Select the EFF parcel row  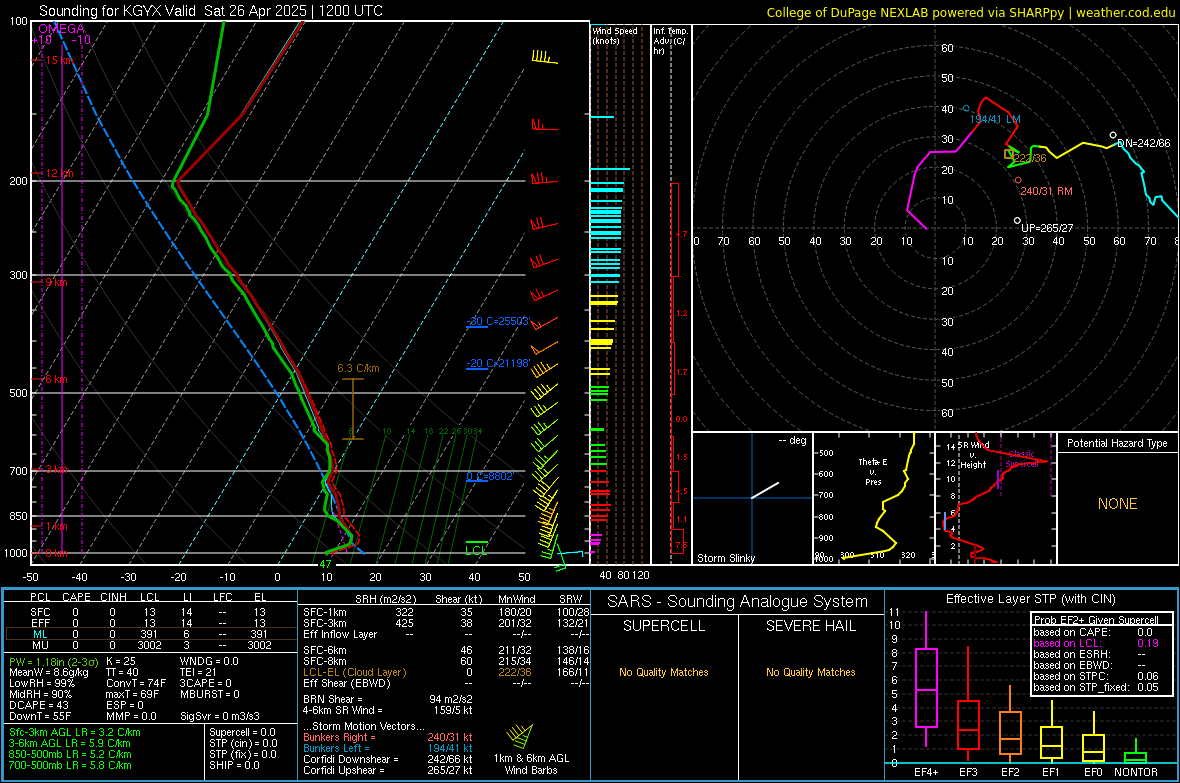(151, 623)
